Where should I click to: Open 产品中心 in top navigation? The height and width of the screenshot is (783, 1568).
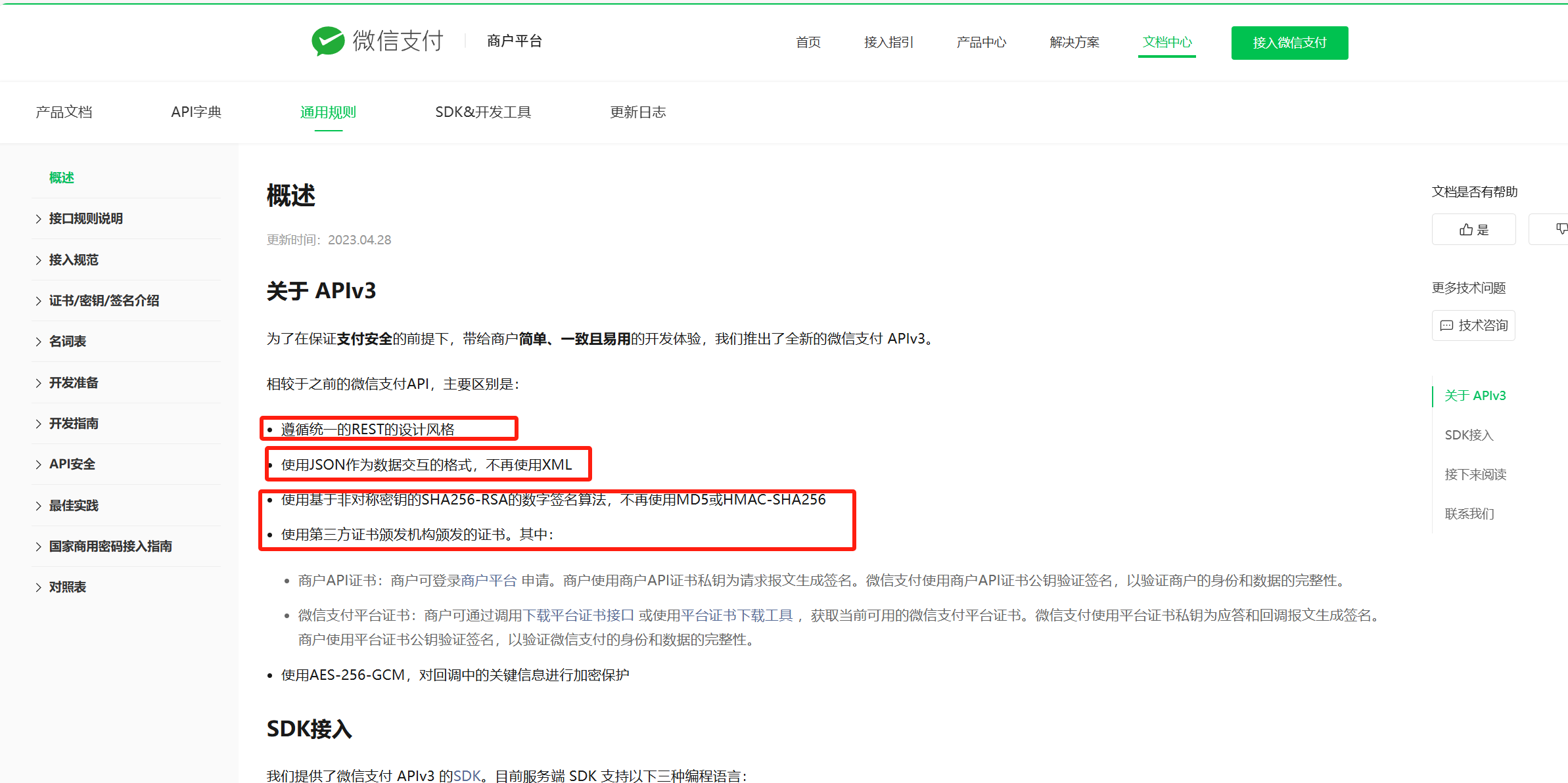point(981,43)
